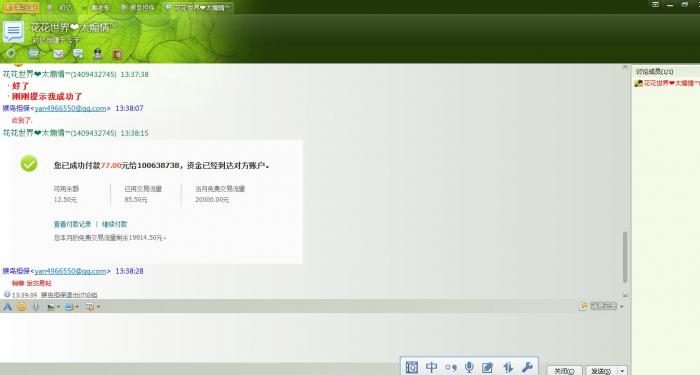Click the IME microphone voice input icon
This screenshot has width=700, height=375.
[x=469, y=367]
